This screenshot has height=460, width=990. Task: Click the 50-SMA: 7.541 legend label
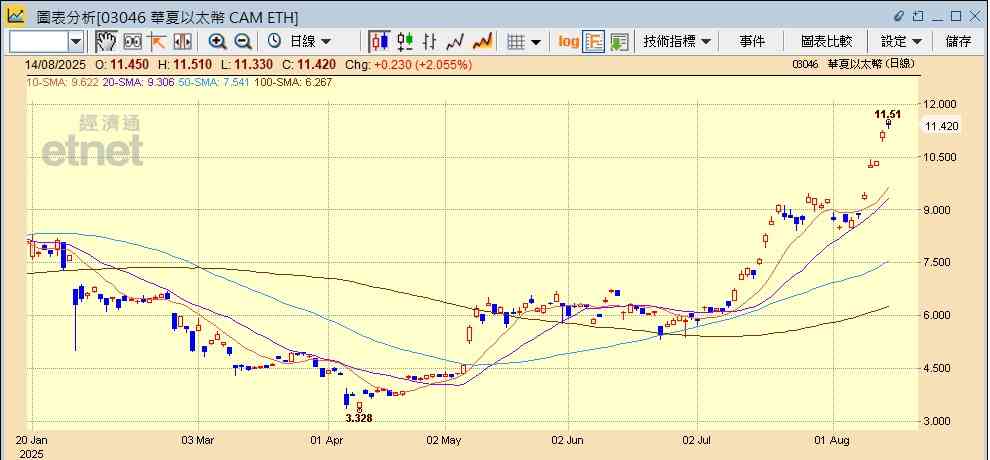tap(213, 82)
